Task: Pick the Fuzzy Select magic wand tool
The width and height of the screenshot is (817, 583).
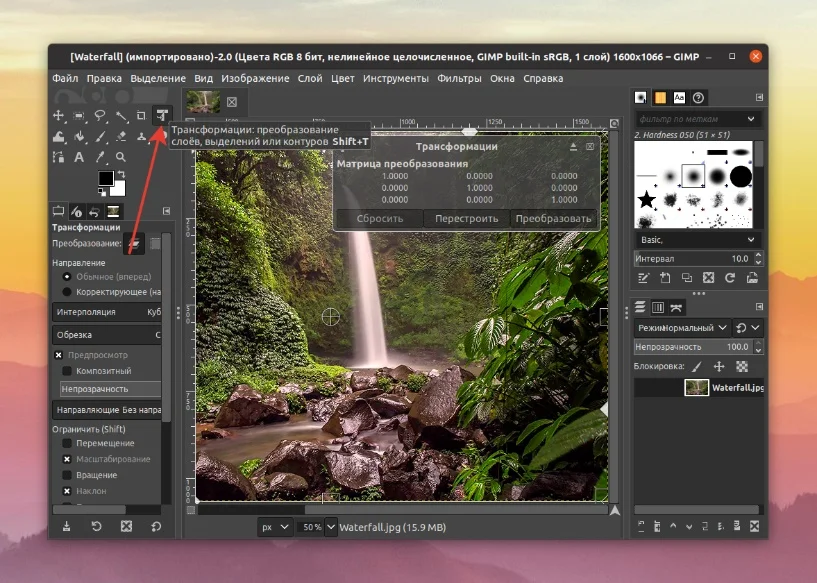Action: pyautogui.click(x=120, y=116)
